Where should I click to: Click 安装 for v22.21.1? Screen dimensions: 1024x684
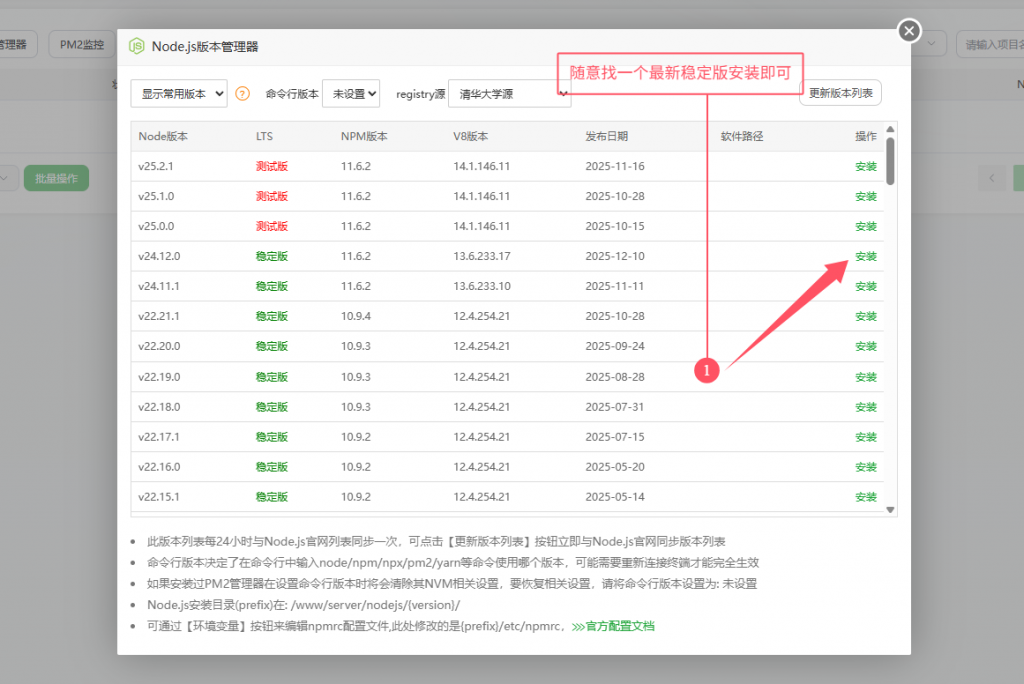[x=865, y=317]
